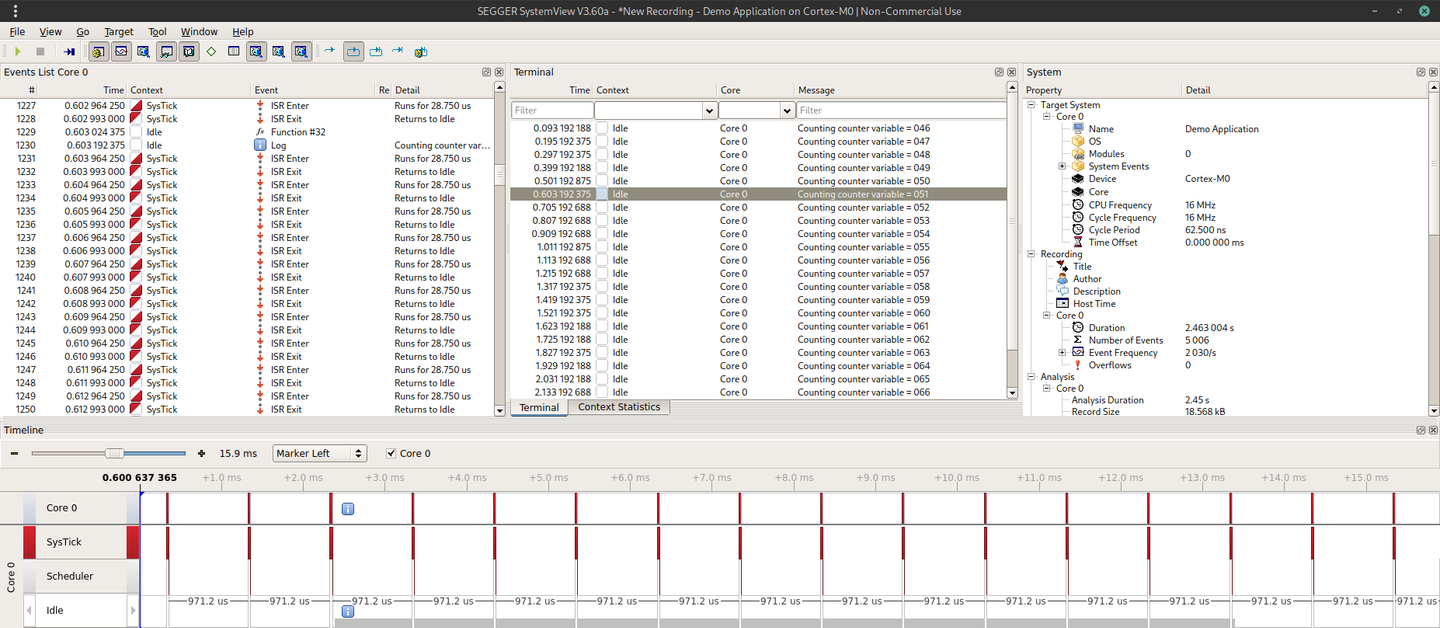Open the Context filter dropdown in Terminal
Image resolution: width=1440 pixels, height=628 pixels.
pos(709,110)
